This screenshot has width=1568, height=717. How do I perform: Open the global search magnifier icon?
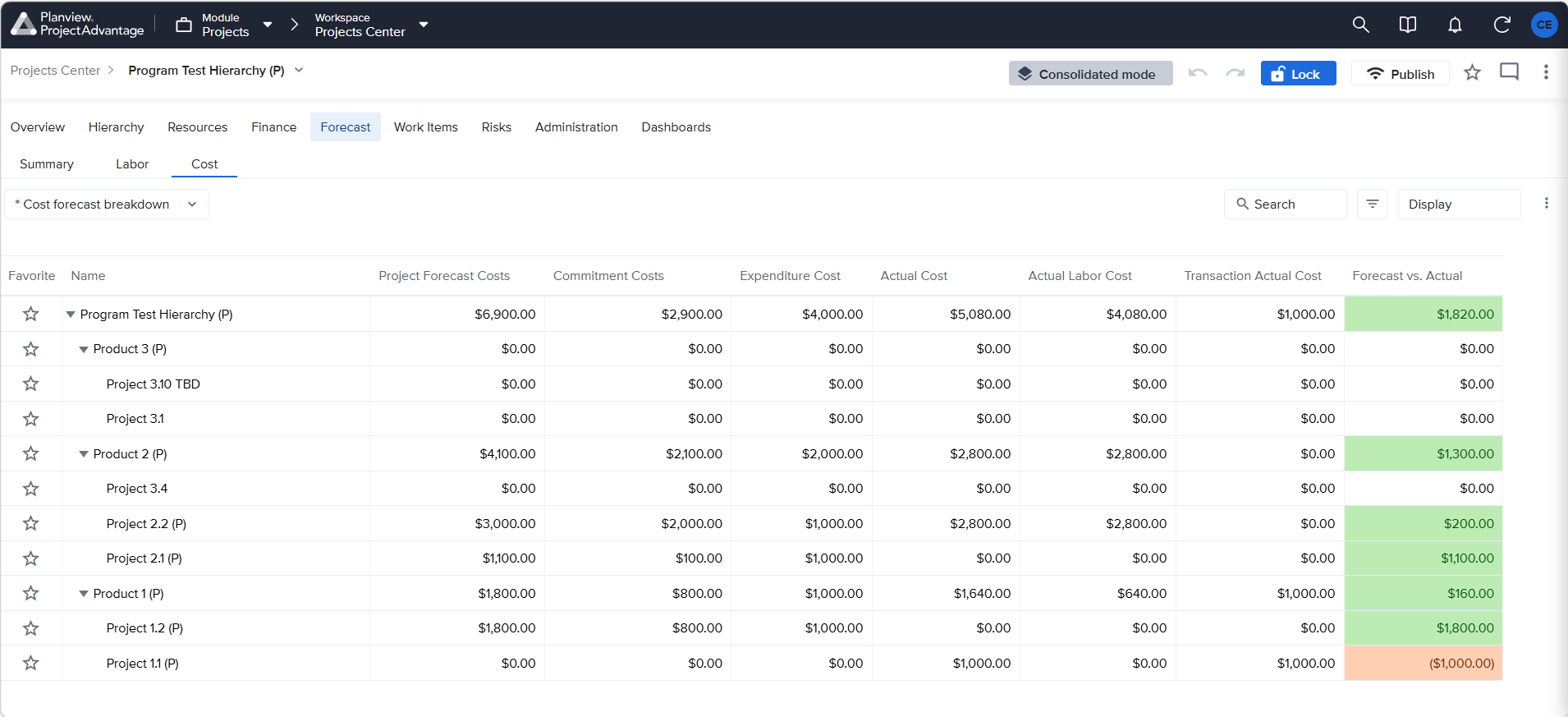[x=1360, y=25]
